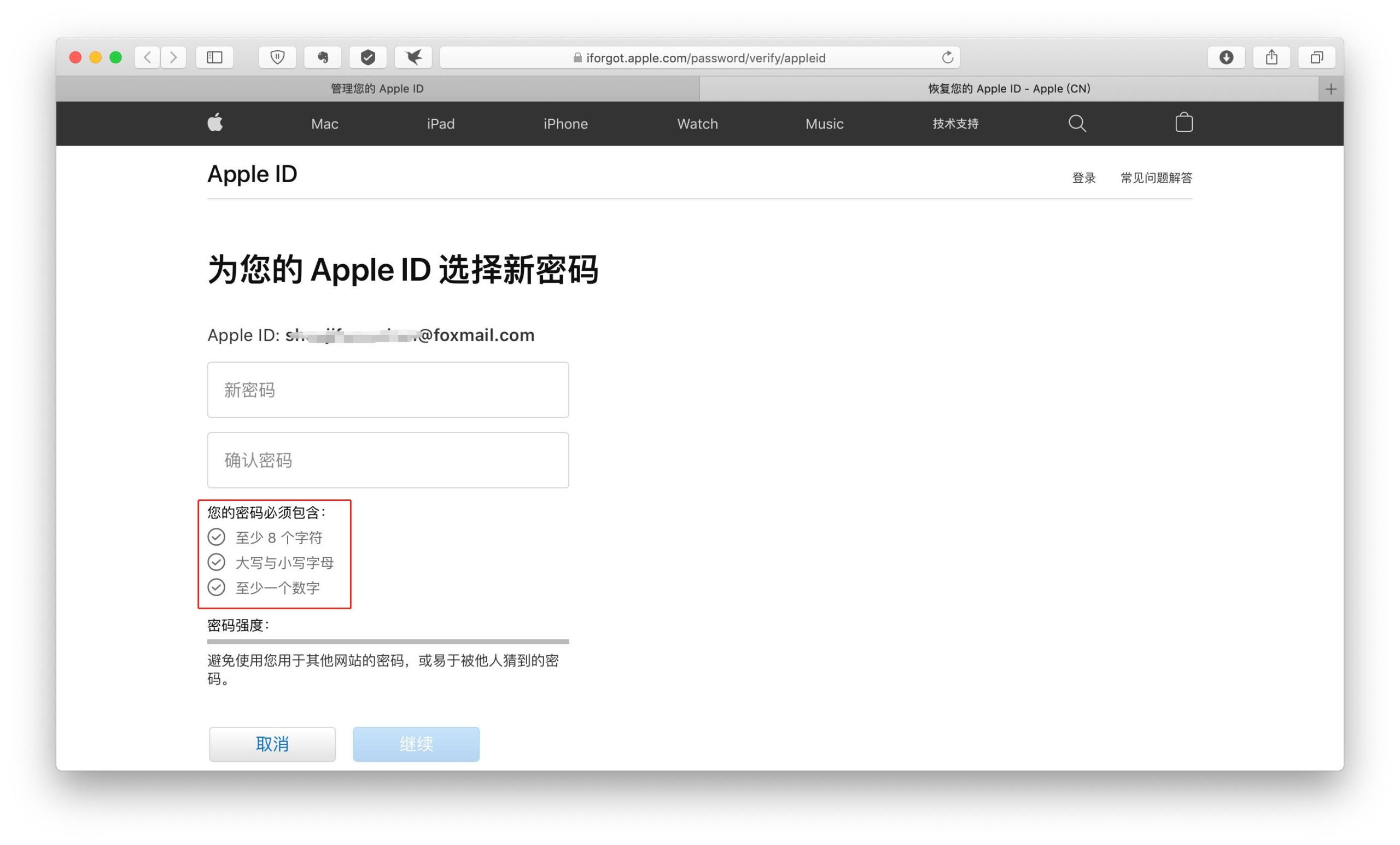Click the '至少一个数字' check circle
Viewport: 1400px width, 845px height.
[x=217, y=587]
